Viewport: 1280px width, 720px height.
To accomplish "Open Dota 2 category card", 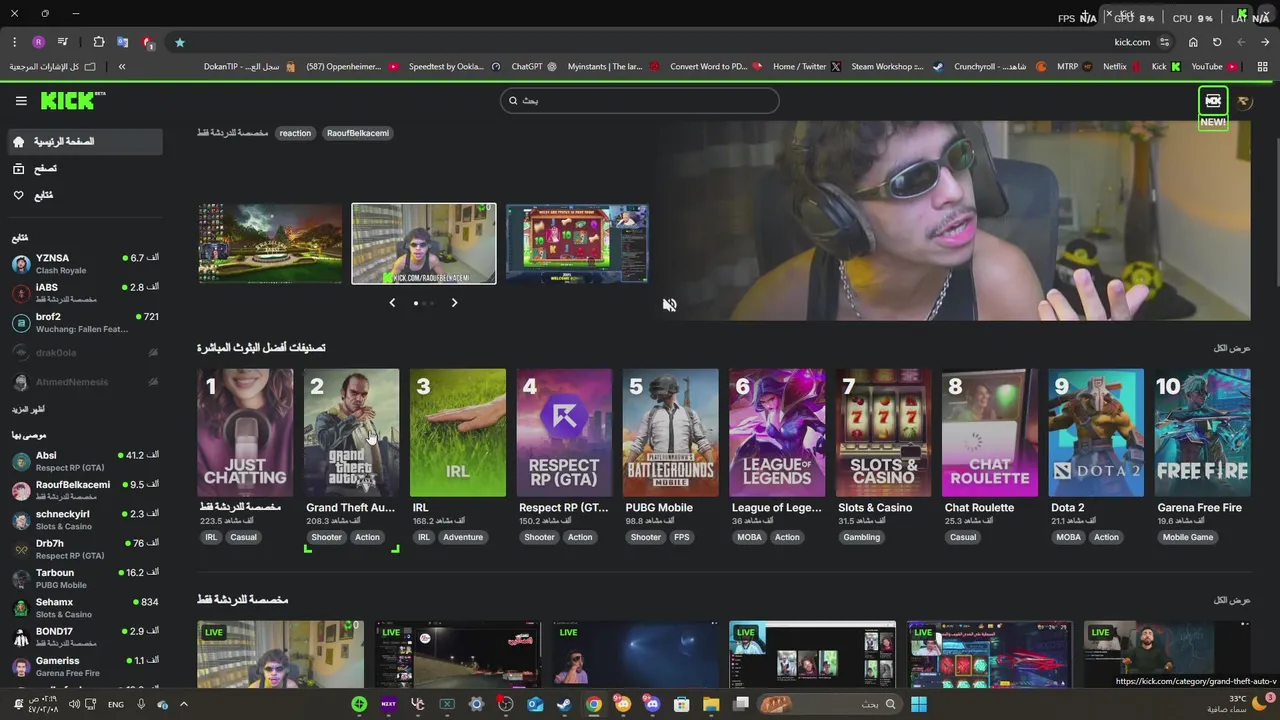I will [1096, 433].
